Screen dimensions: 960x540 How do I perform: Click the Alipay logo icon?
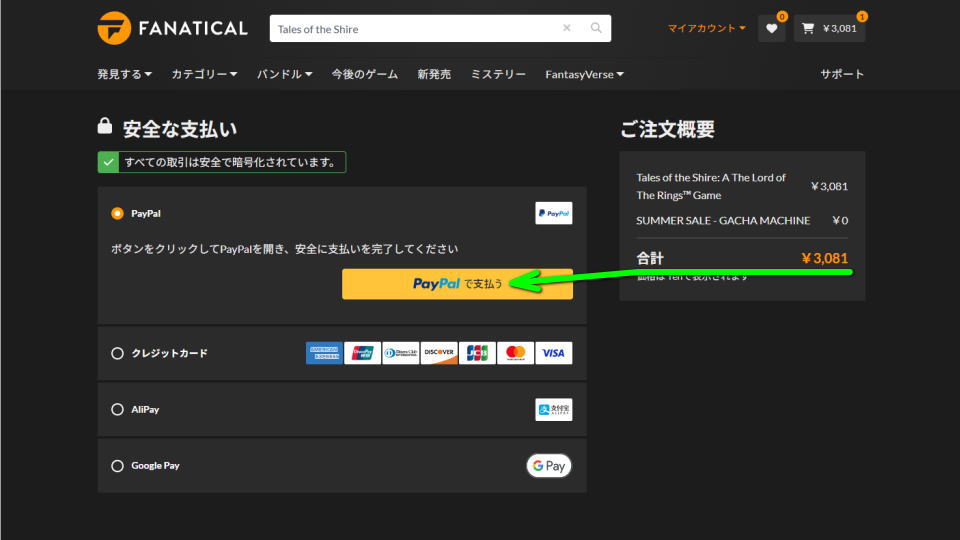tap(553, 410)
